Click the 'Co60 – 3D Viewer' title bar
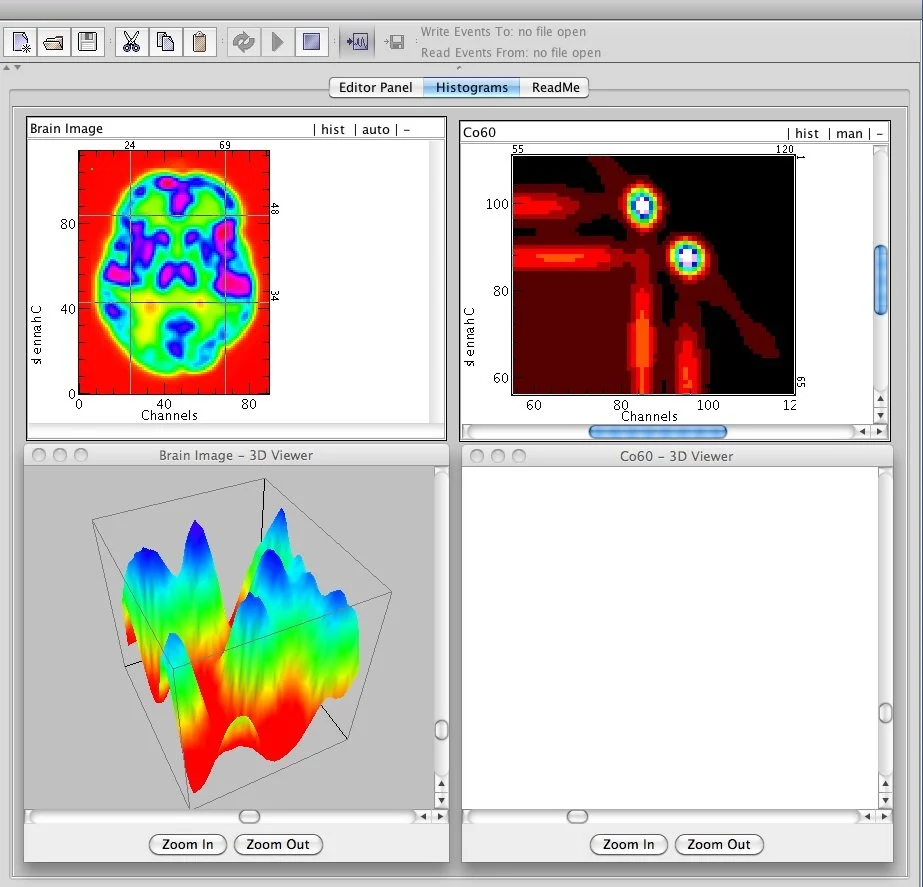The width and height of the screenshot is (923, 887). (677, 456)
